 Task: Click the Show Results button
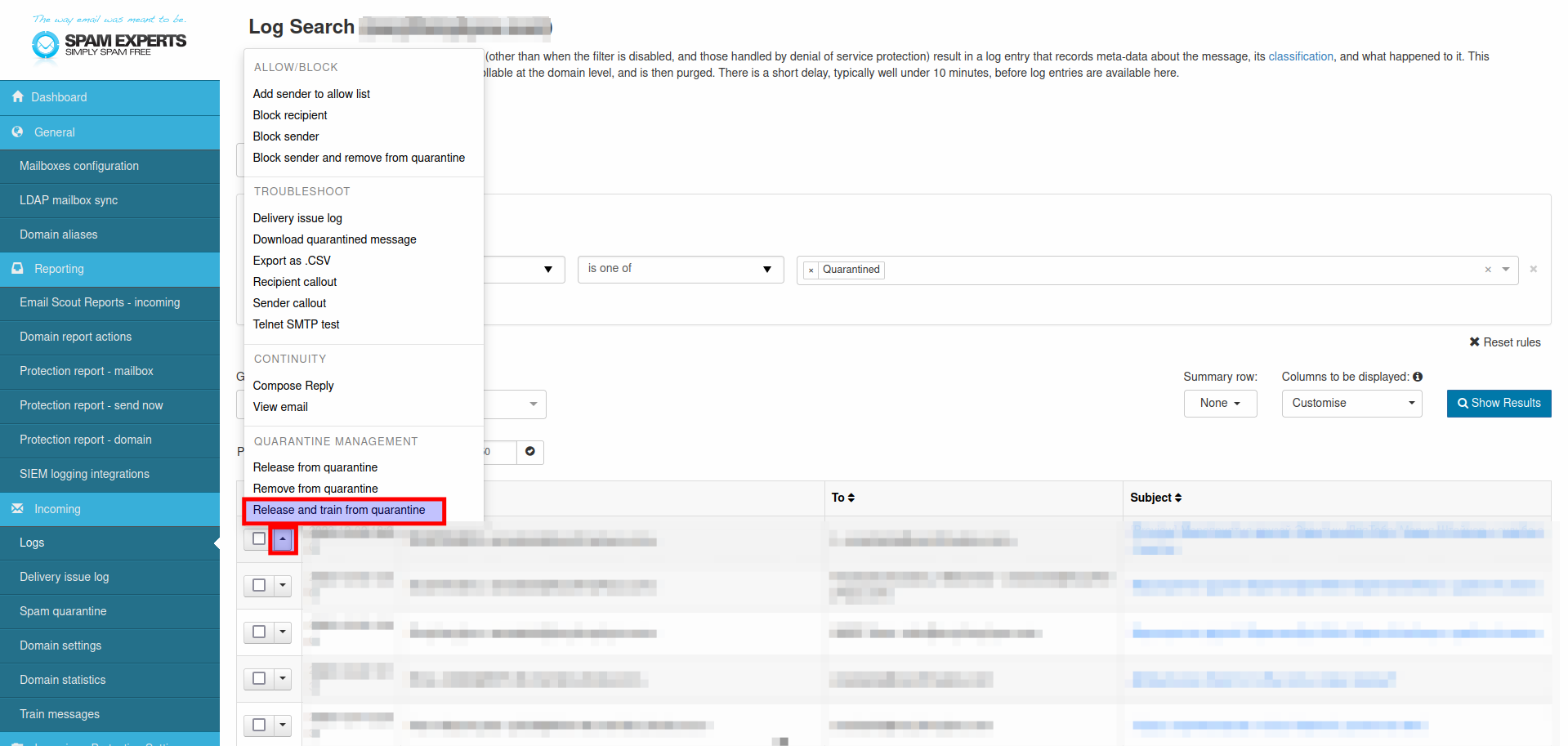tap(1499, 403)
